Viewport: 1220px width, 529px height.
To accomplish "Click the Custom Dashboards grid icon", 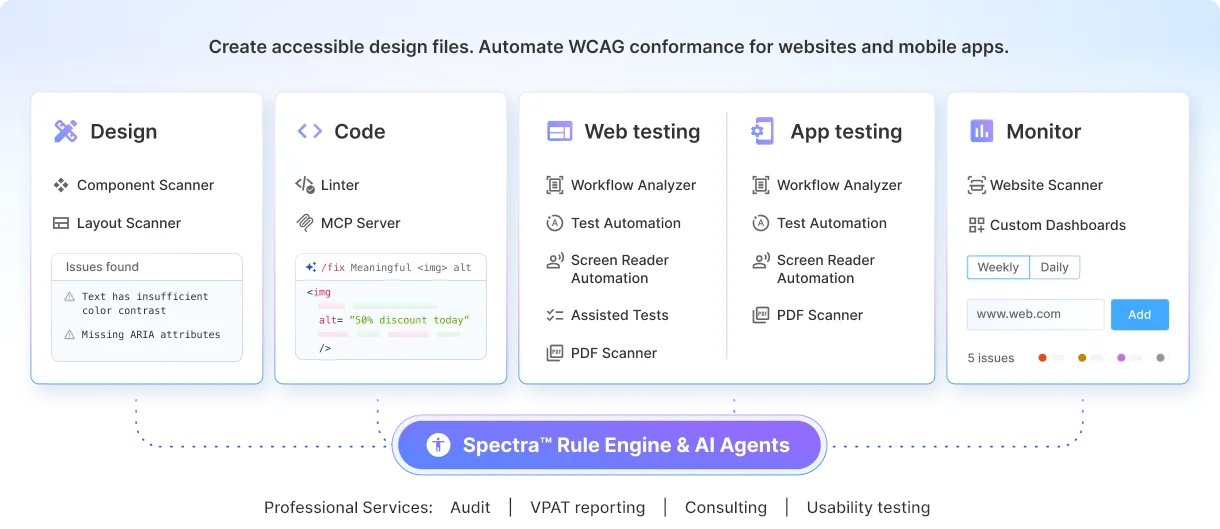I will pos(977,225).
